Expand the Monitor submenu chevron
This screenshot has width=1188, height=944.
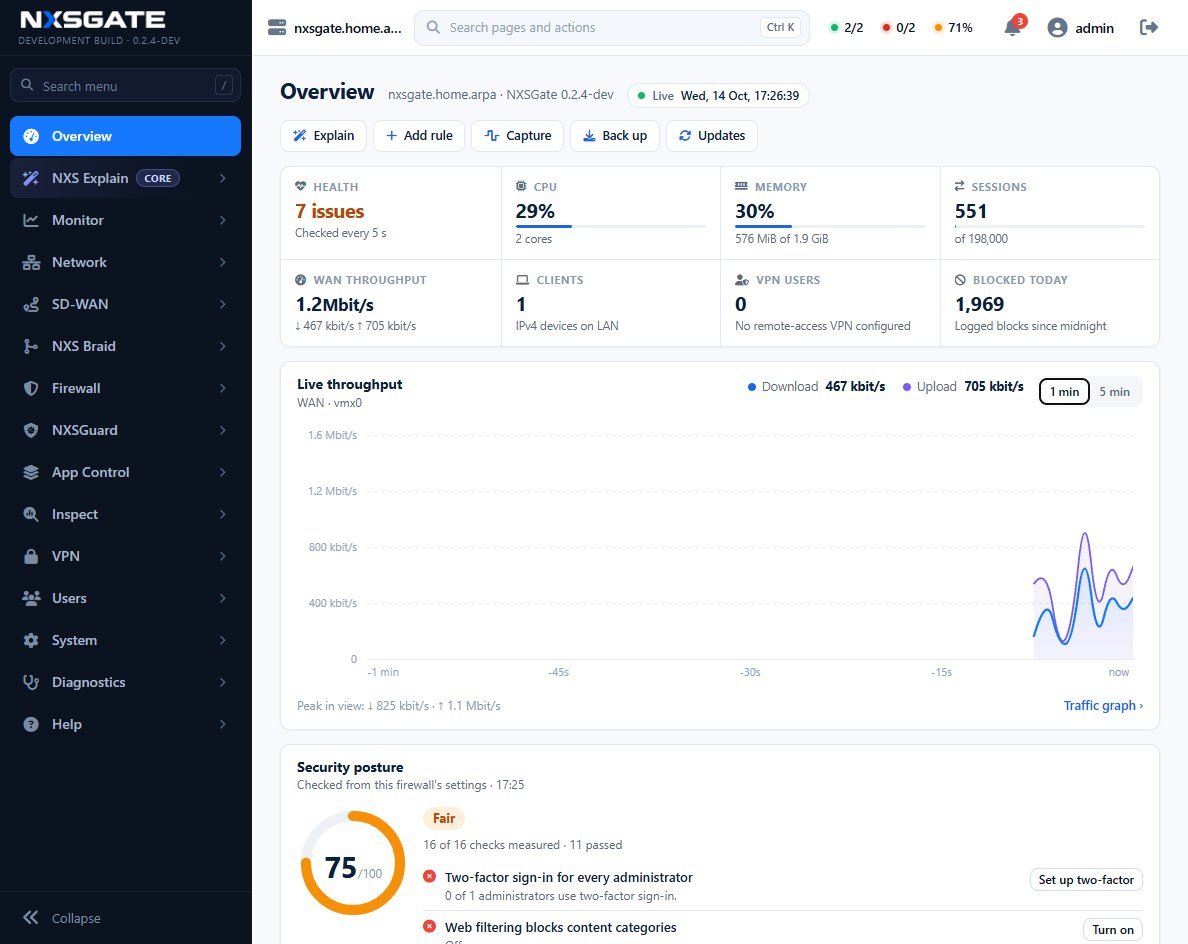coord(223,220)
